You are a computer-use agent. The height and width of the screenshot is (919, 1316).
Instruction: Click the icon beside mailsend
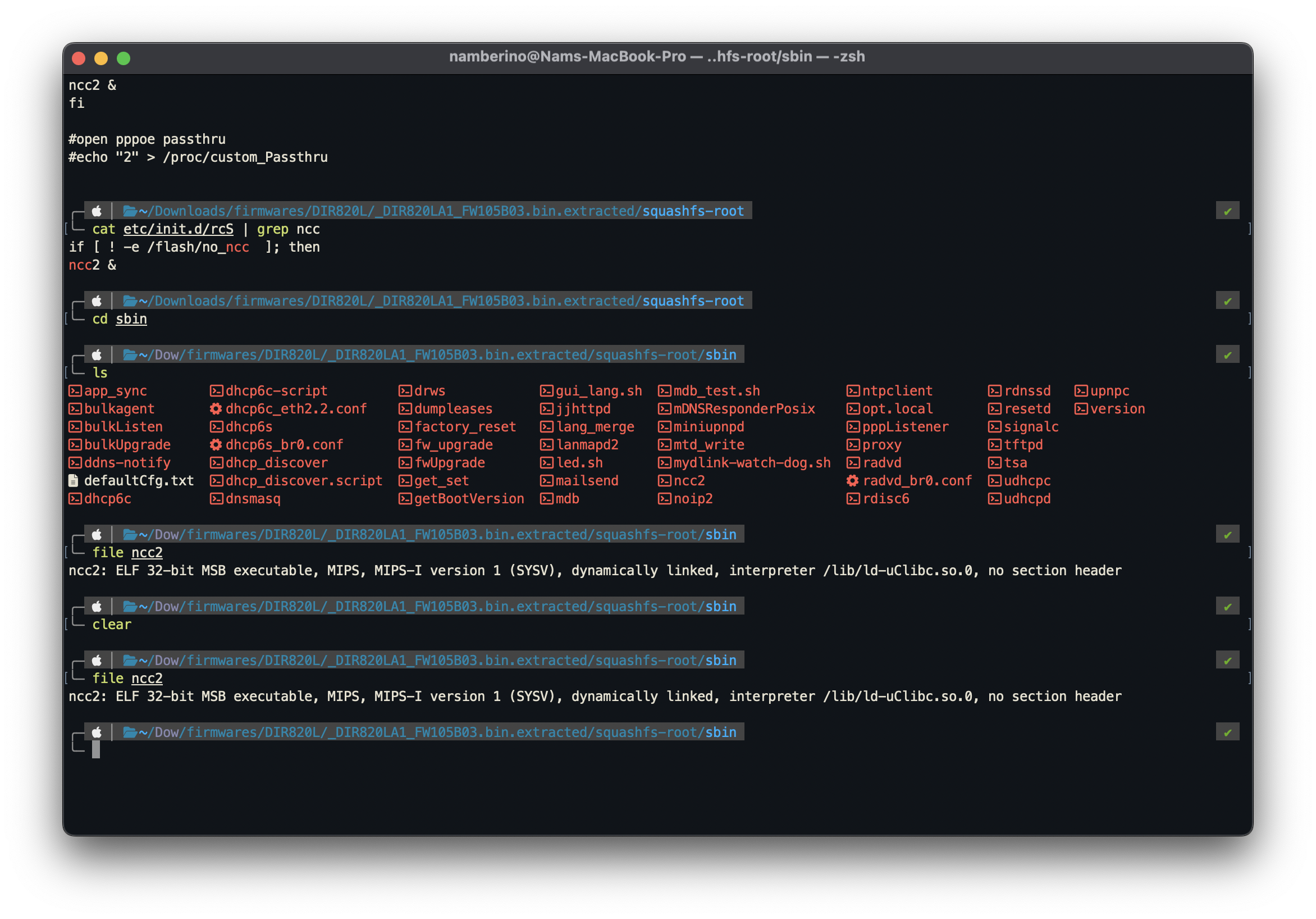click(546, 481)
